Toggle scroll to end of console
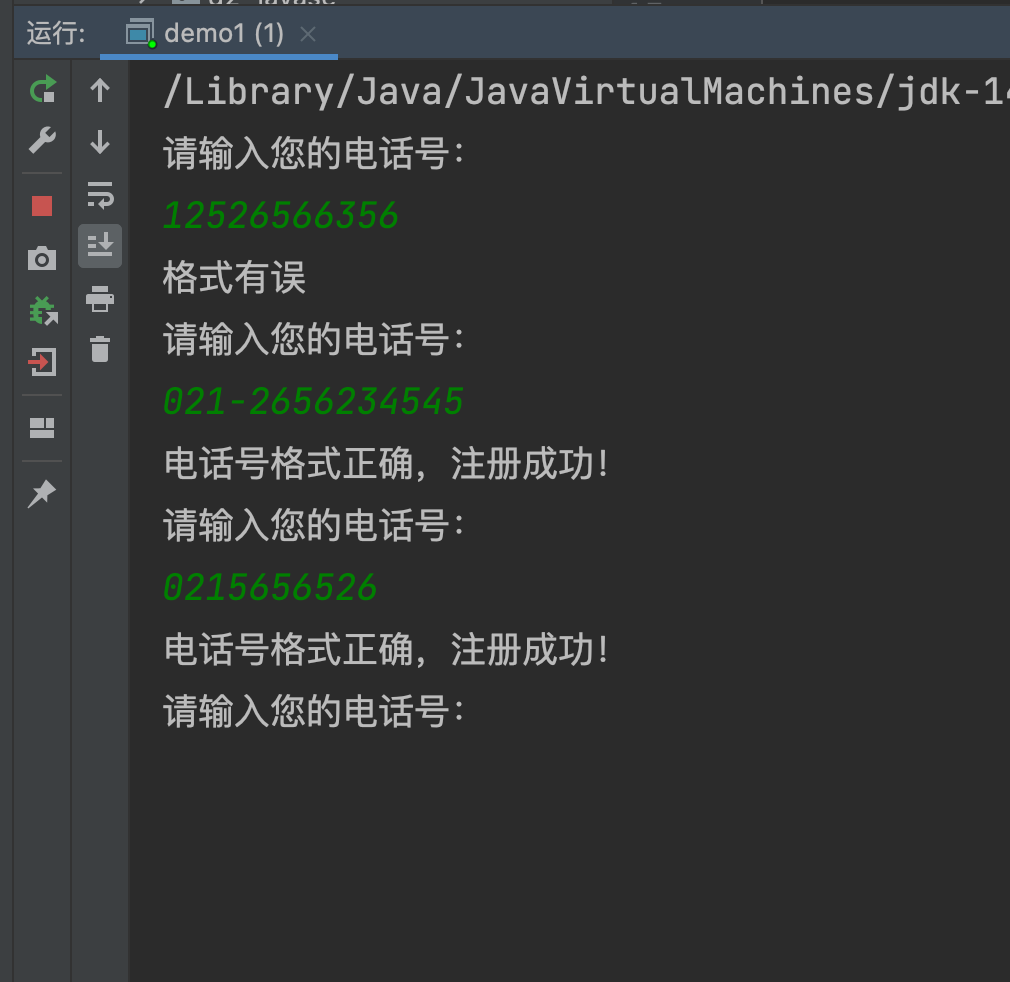The width and height of the screenshot is (1010, 982). 100,245
